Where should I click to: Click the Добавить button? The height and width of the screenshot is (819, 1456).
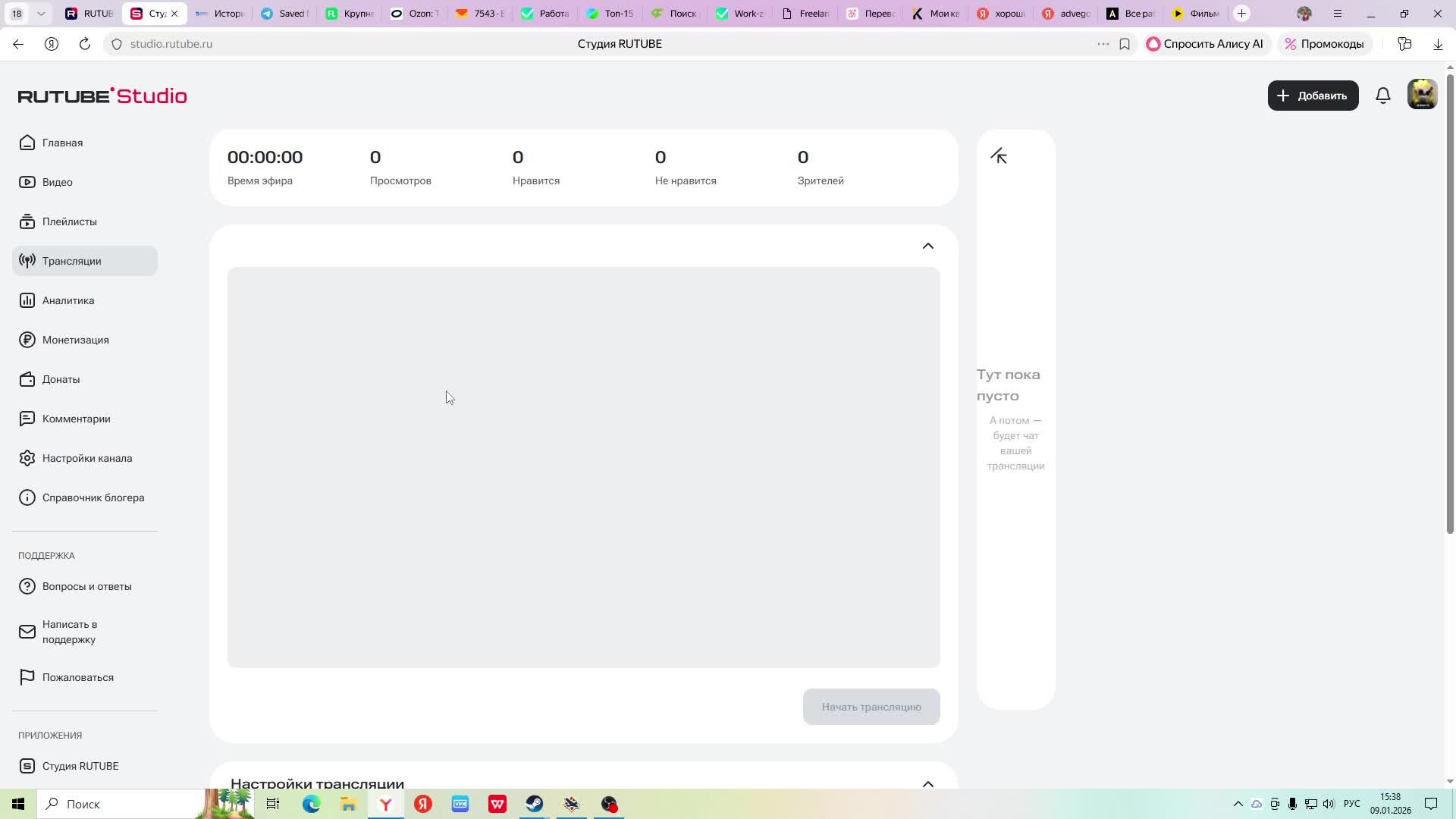click(x=1313, y=96)
